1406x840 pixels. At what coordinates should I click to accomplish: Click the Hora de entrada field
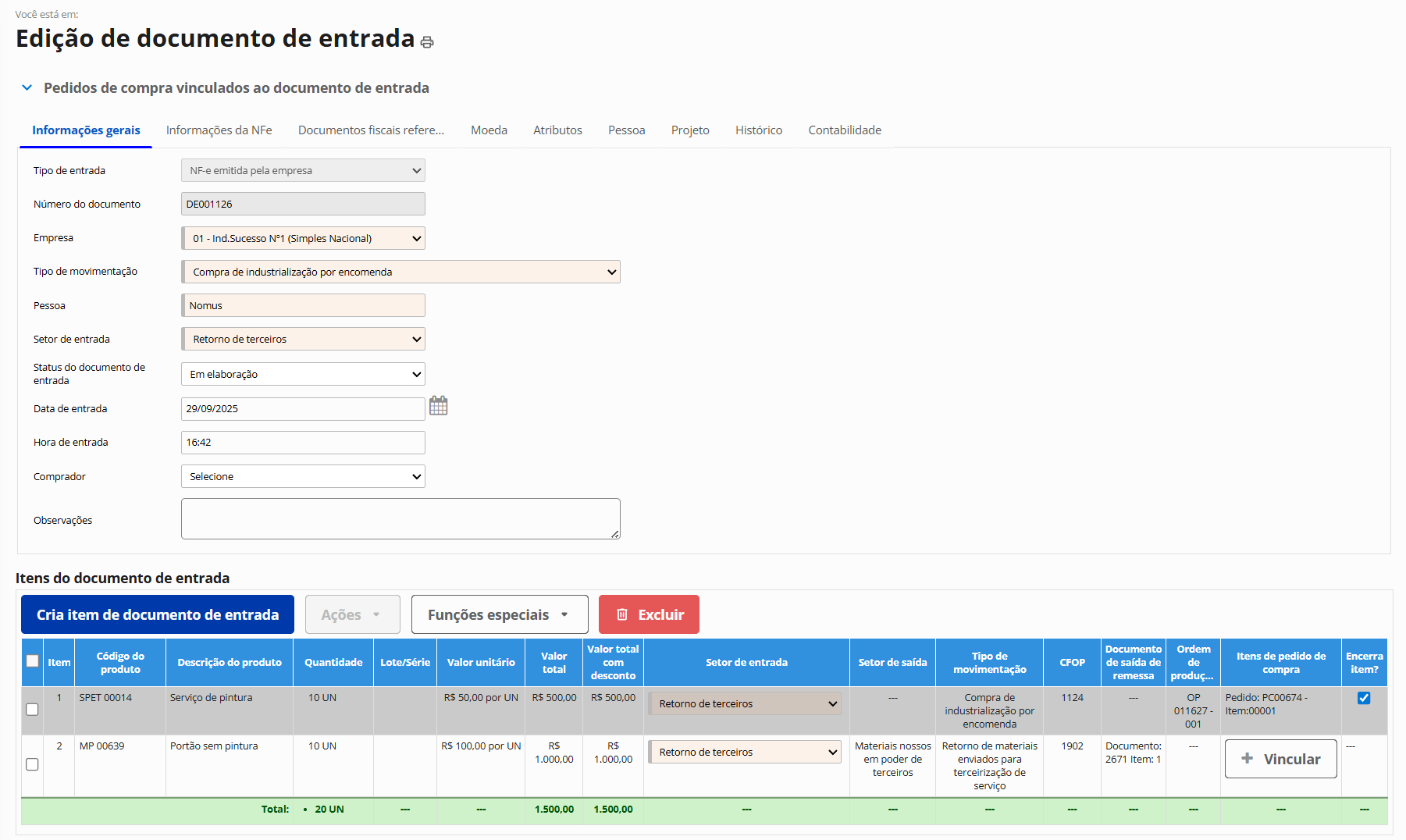click(x=303, y=443)
